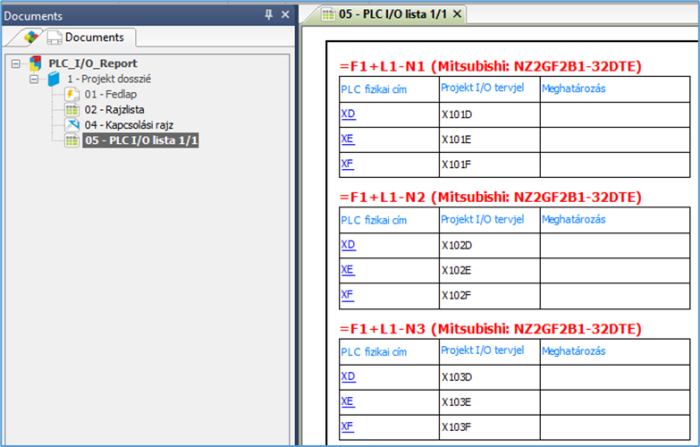Open the XE link in N1 table
This screenshot has width=700, height=447.
[x=348, y=139]
